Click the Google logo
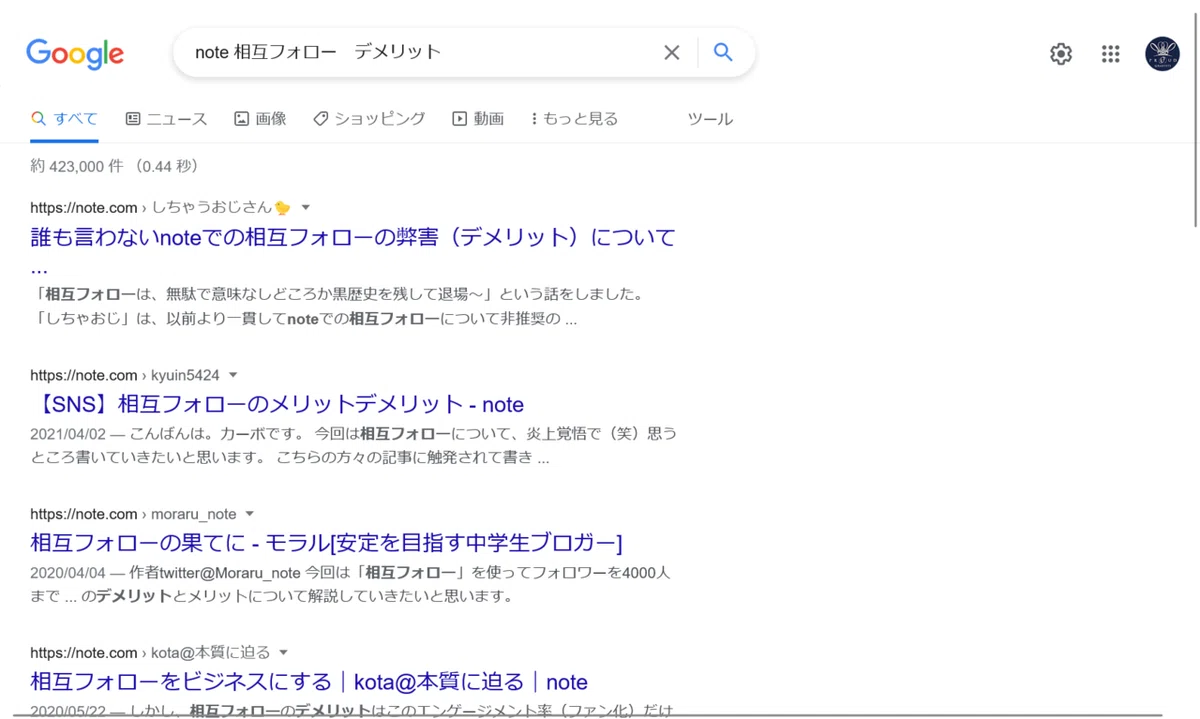Viewport: 1200px width, 719px height. tap(75, 54)
